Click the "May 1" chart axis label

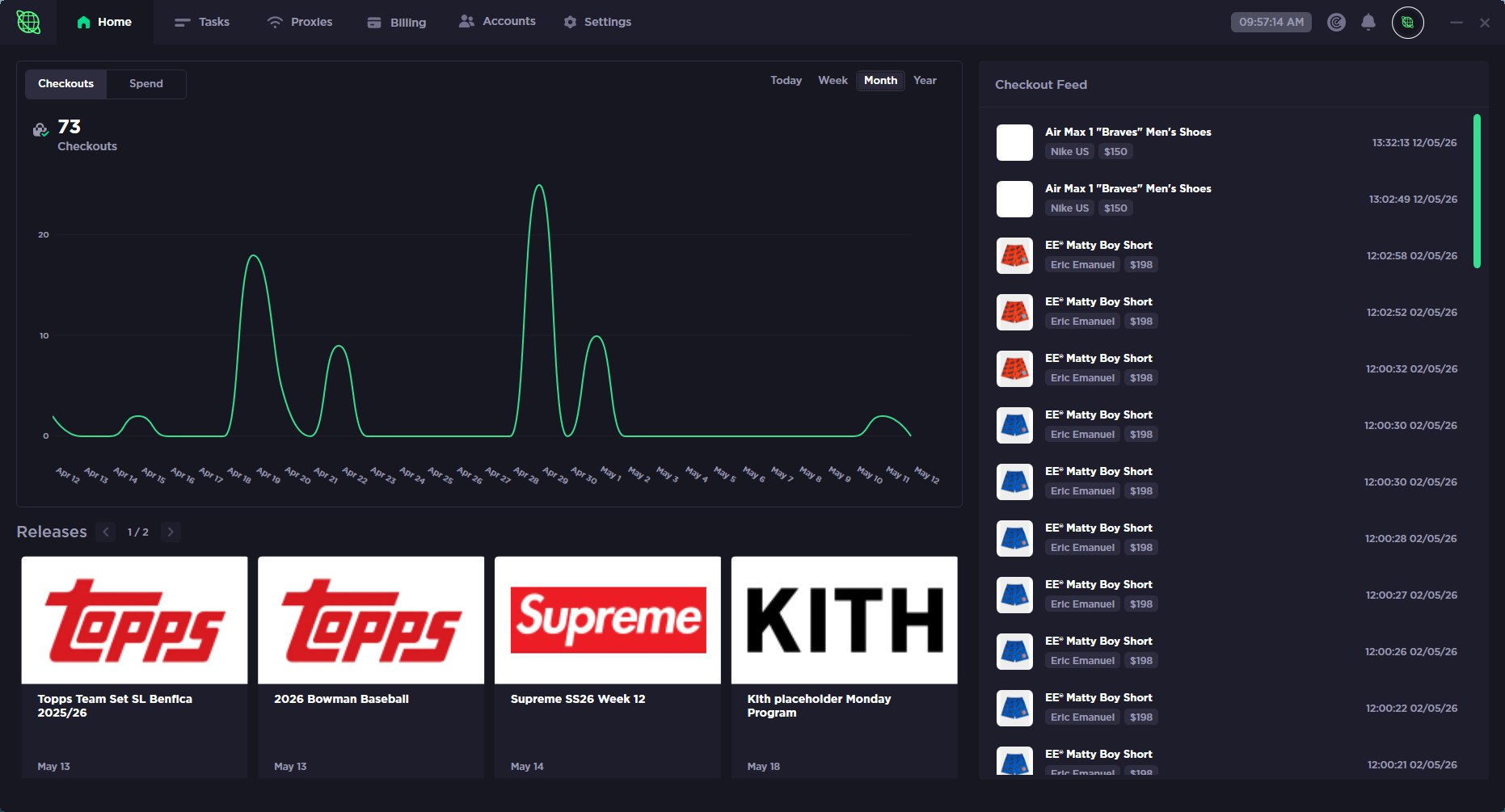611,473
